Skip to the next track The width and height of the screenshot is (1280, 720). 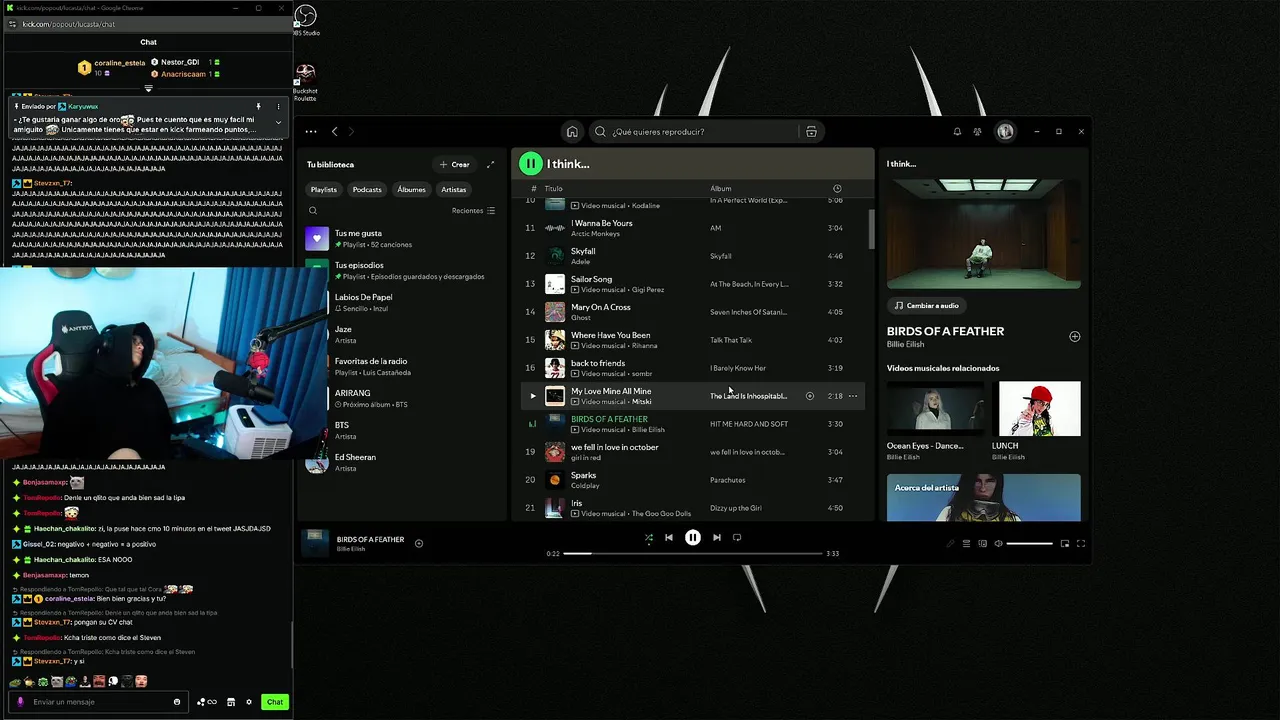pos(716,537)
